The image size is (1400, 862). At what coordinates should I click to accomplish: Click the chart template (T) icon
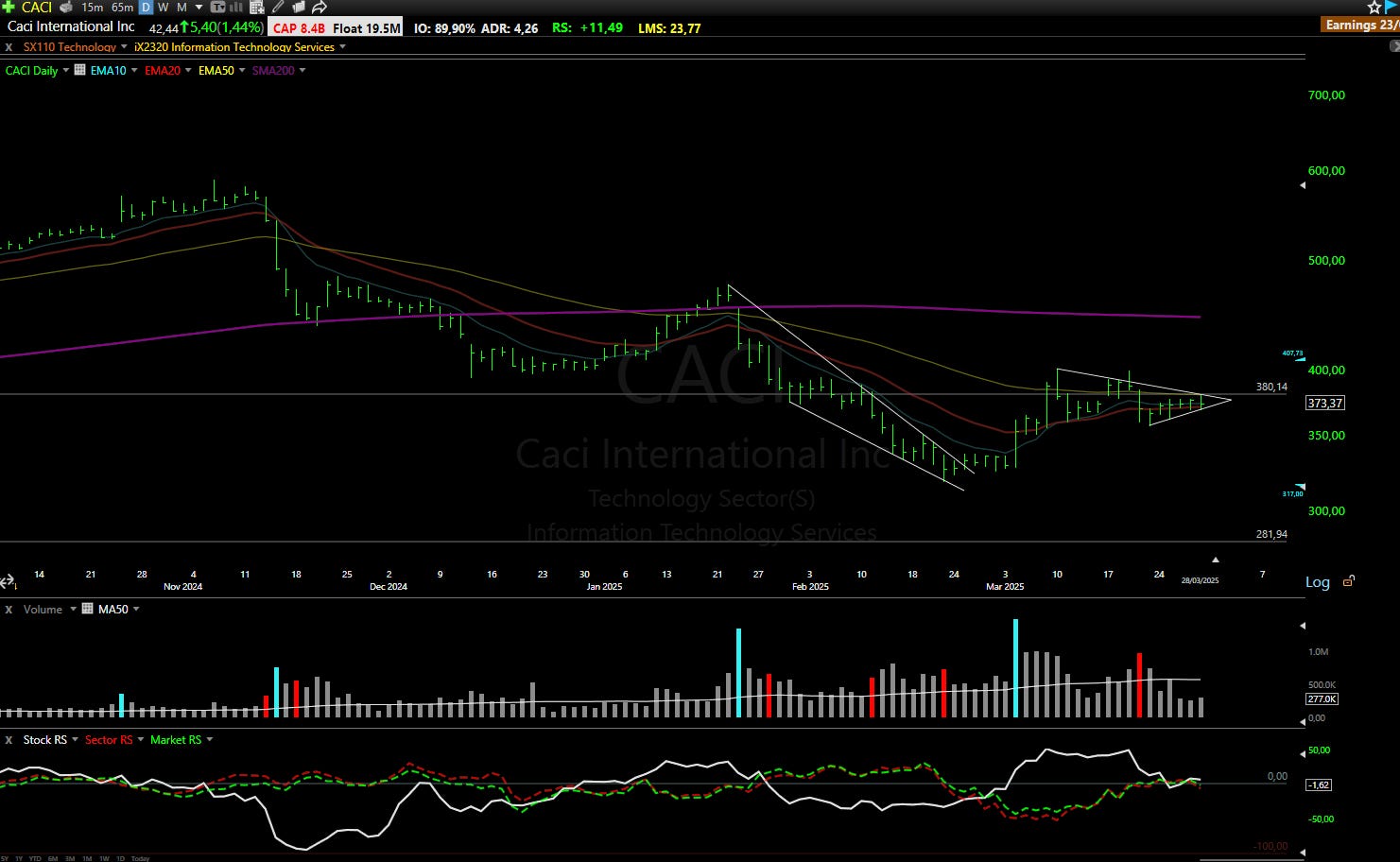coord(217,7)
